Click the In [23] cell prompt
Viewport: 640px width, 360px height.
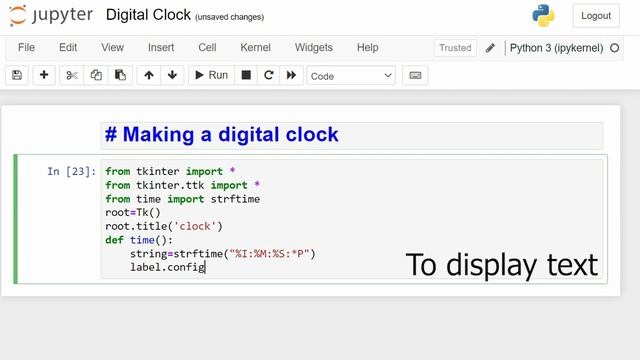pyautogui.click(x=71, y=171)
